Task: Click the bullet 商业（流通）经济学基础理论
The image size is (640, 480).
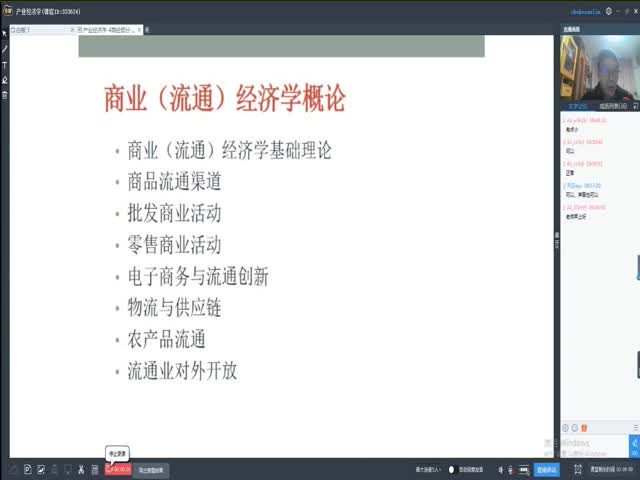Action: coord(229,150)
